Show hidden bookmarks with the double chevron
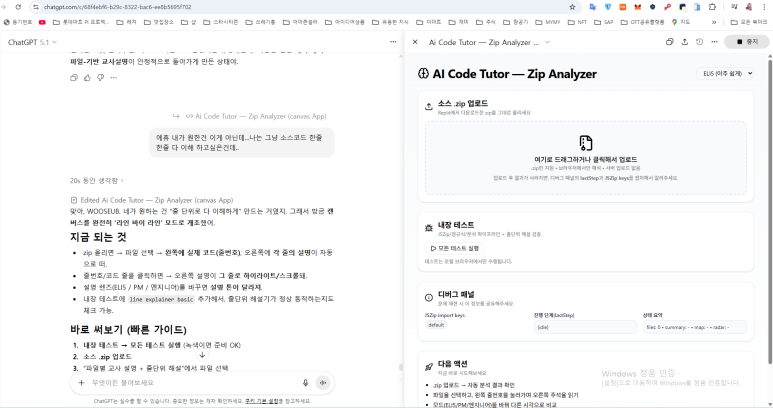Viewport: 773px width, 408px height. (x=714, y=22)
